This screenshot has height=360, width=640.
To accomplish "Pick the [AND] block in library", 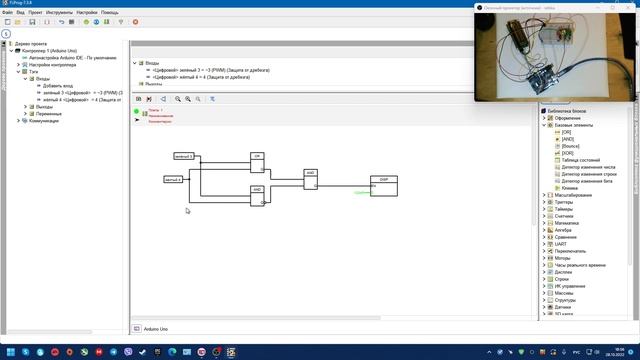I will pos(568,139).
